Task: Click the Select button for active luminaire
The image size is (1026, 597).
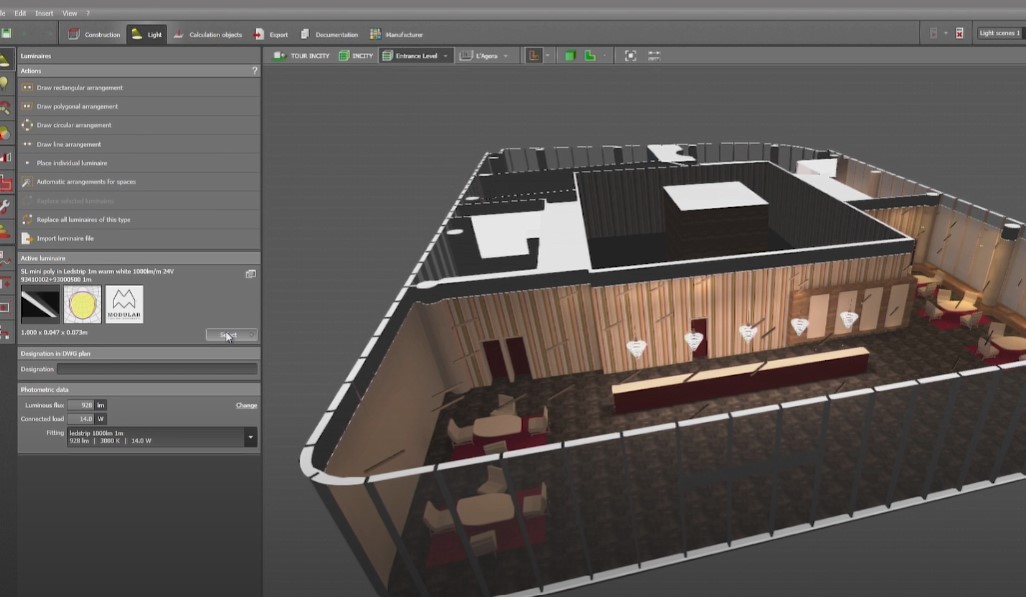Action: 231,335
